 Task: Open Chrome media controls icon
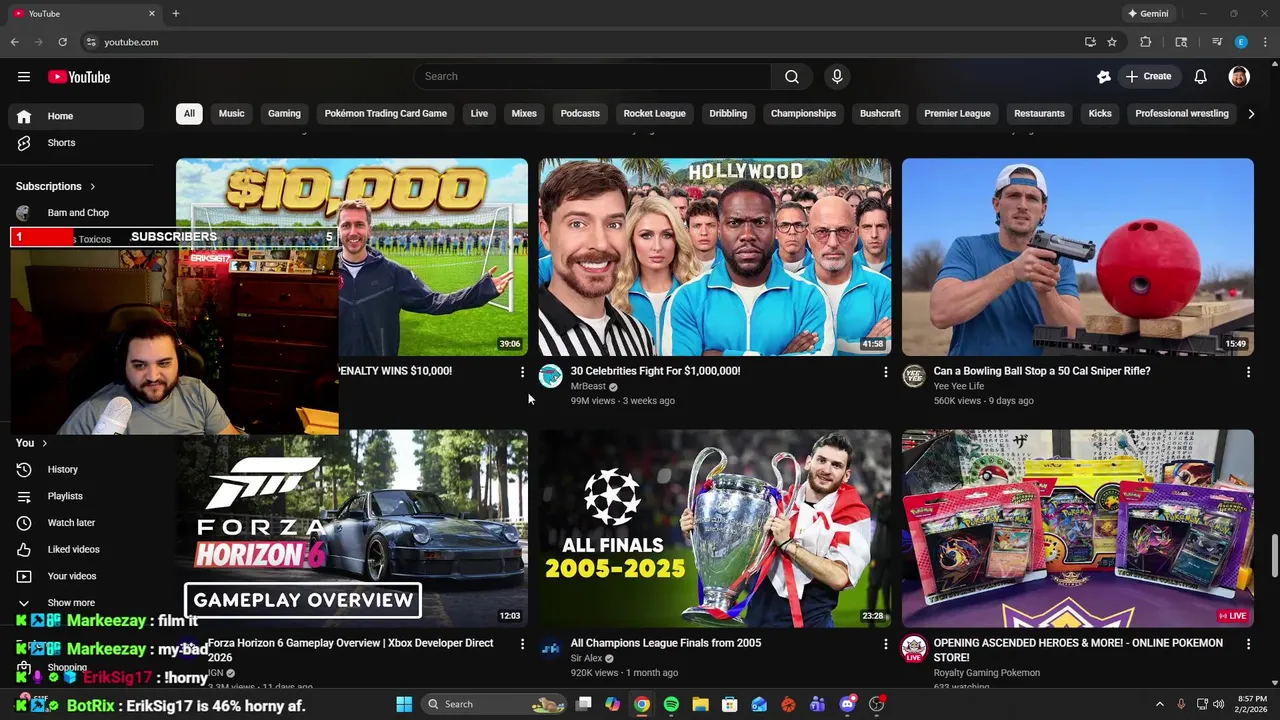[x=1217, y=42]
